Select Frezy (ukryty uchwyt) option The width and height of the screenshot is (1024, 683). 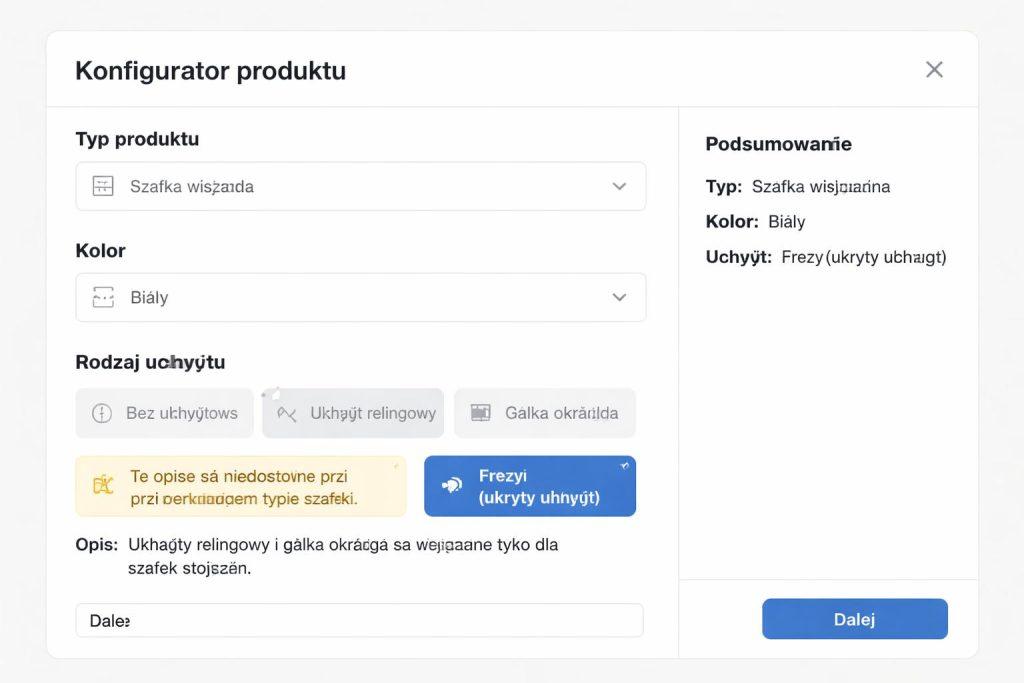click(x=530, y=486)
